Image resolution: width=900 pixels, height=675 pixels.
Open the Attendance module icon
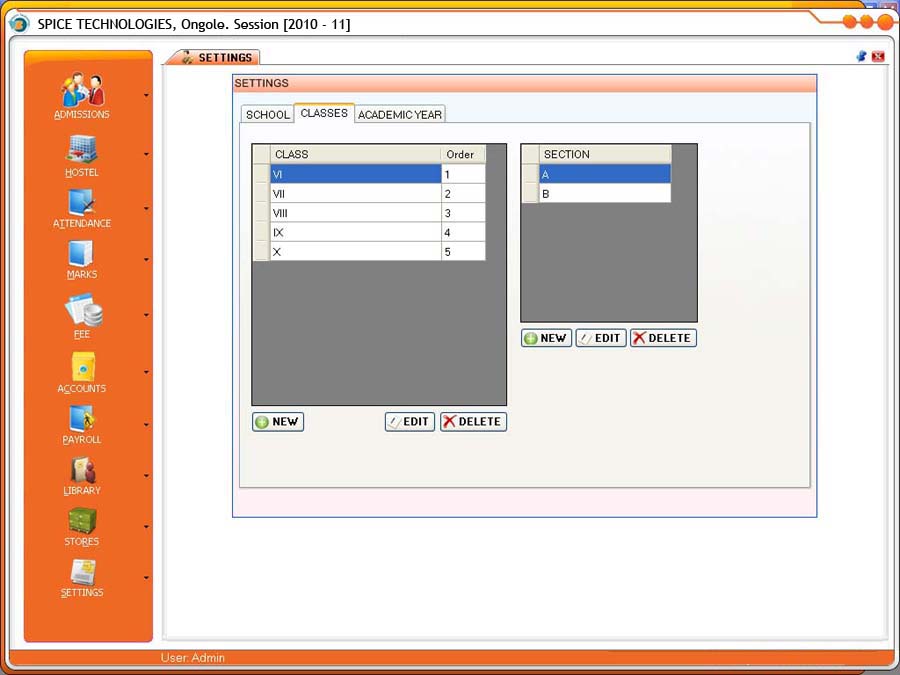(82, 202)
